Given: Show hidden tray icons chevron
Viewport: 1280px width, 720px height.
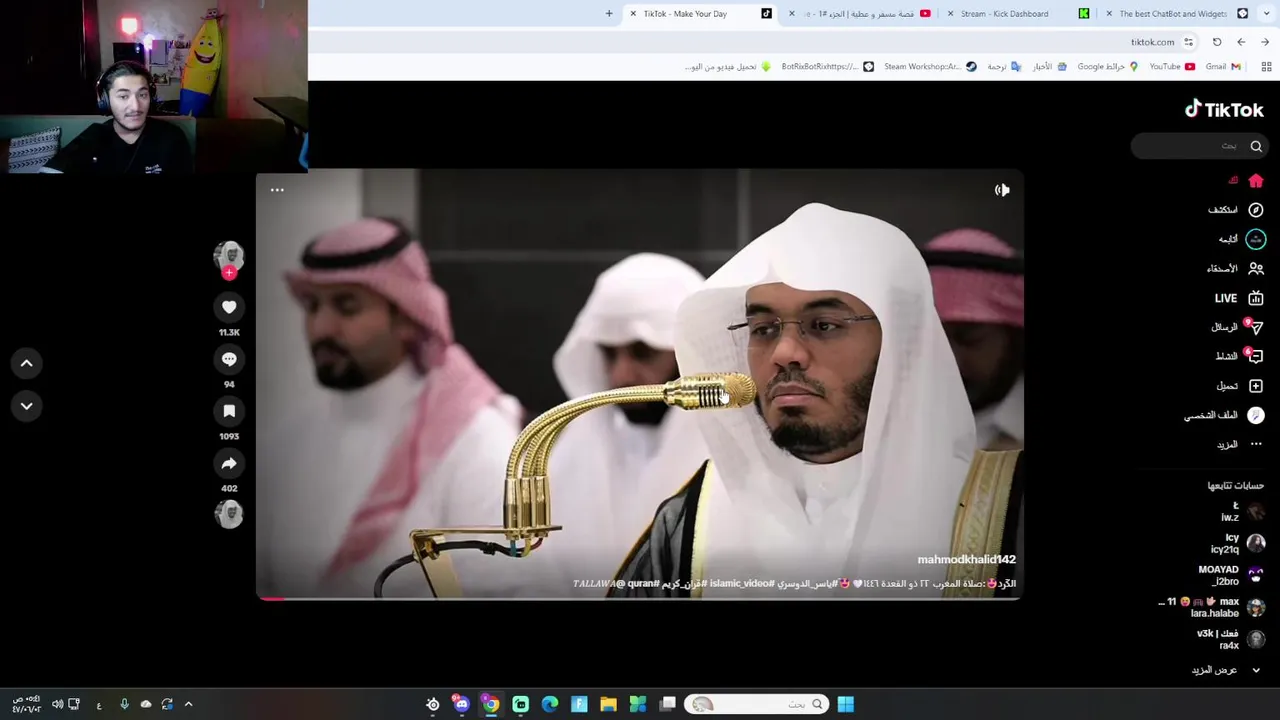Looking at the screenshot, I should [188, 704].
